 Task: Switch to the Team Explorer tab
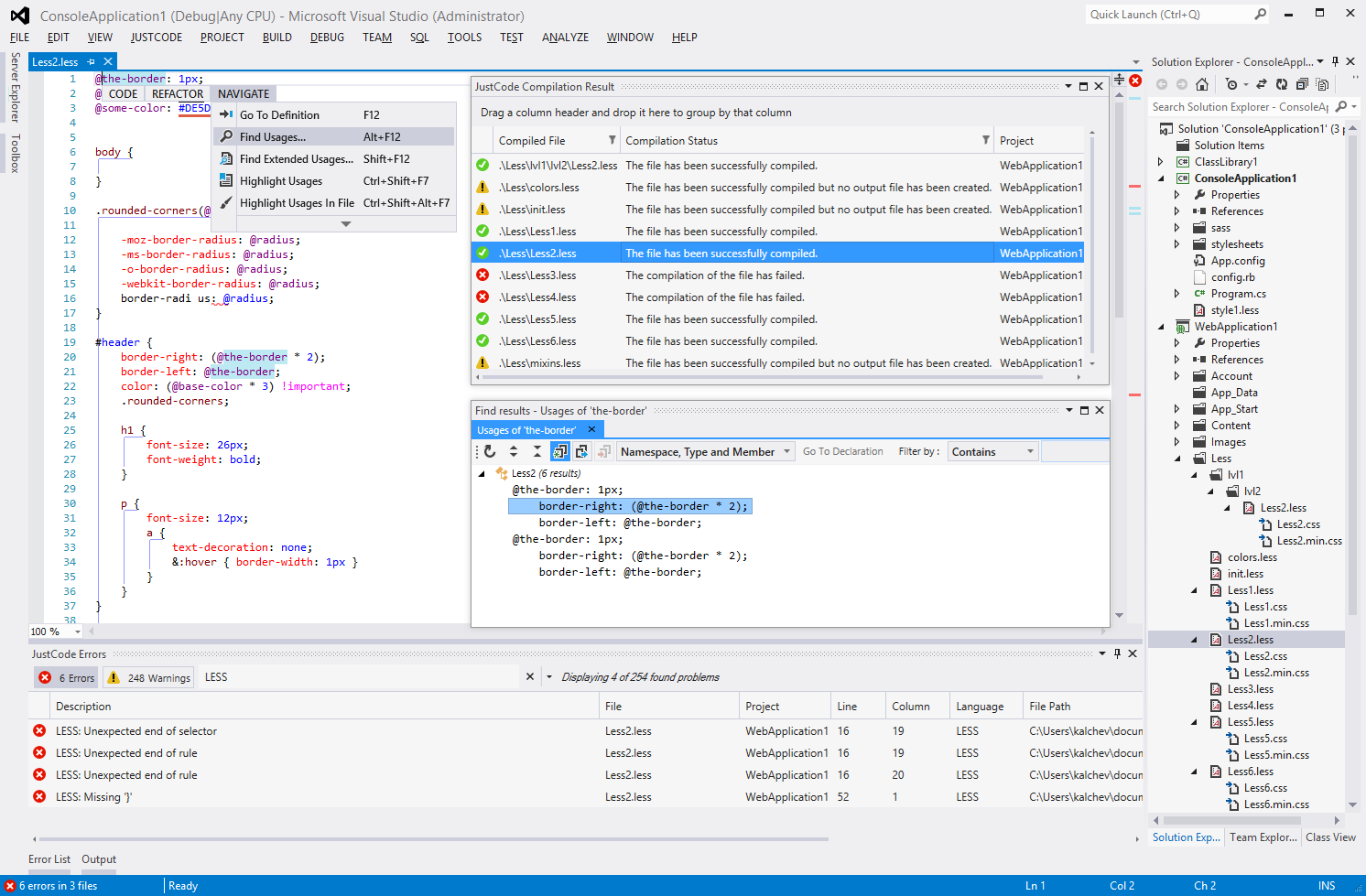pyautogui.click(x=1263, y=837)
